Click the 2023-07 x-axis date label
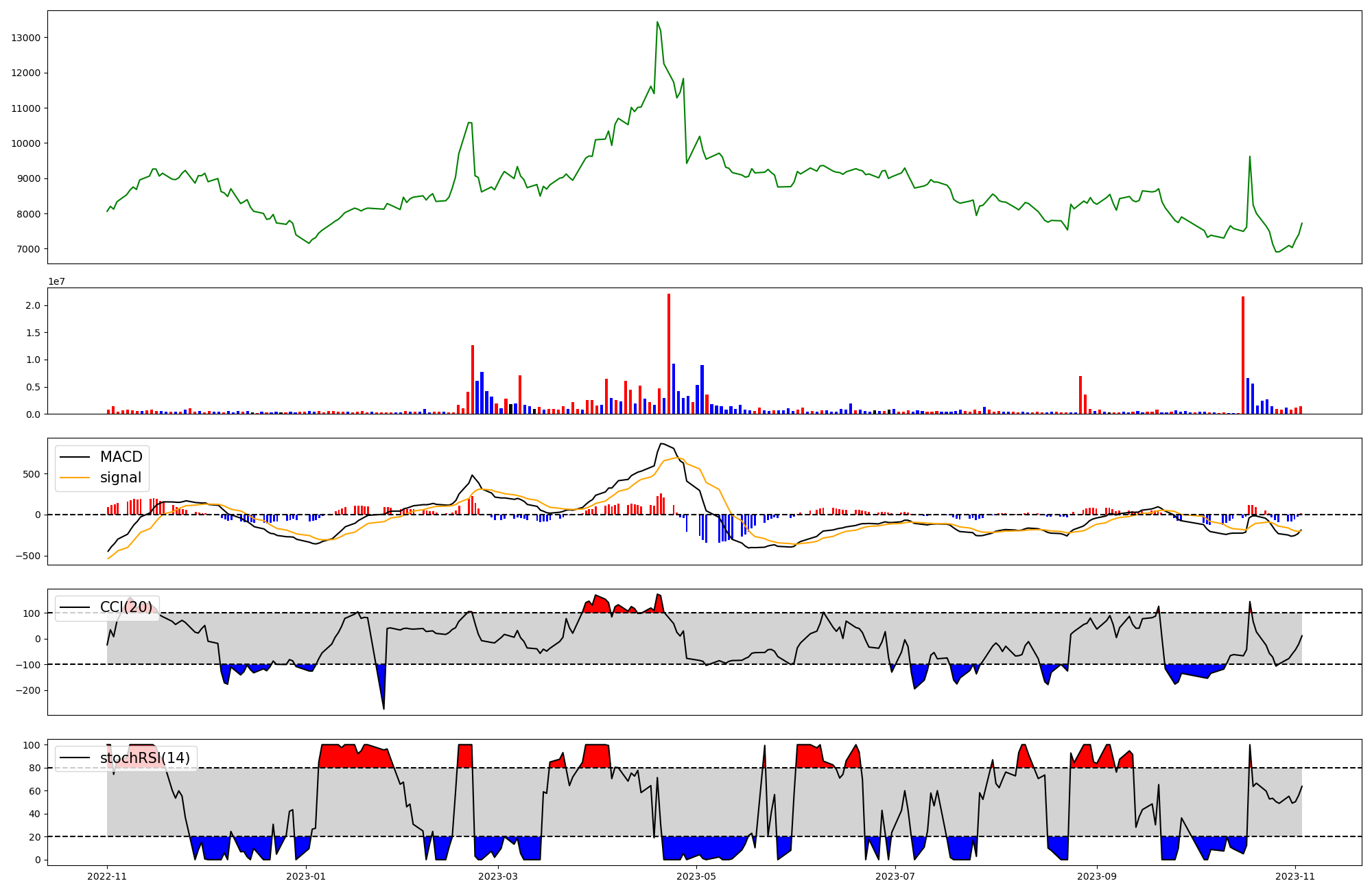The image size is (1372, 892). [895, 876]
